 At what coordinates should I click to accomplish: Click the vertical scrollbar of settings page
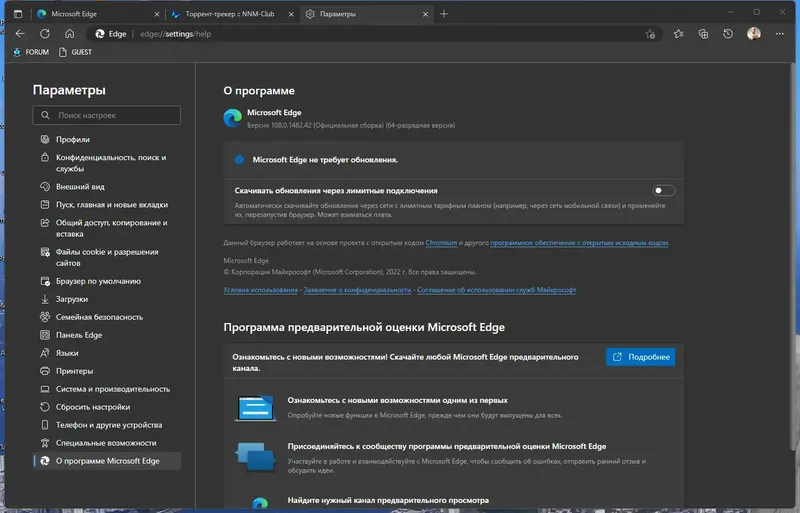pyautogui.click(x=795, y=255)
